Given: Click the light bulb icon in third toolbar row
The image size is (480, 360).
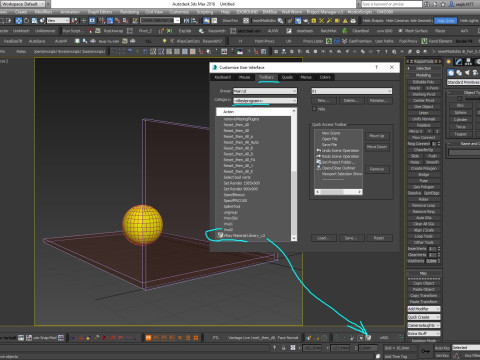Looking at the screenshot, I should point(164,41).
